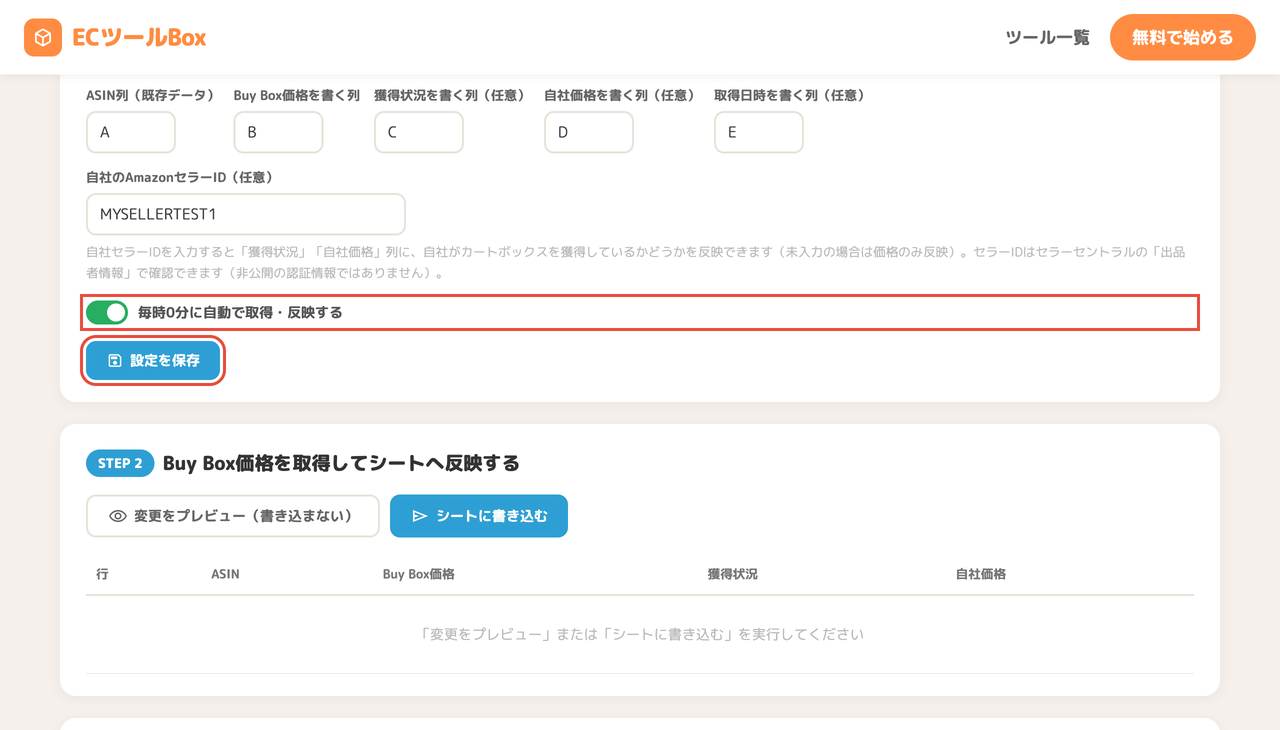Click the STEP 2 badge
The height and width of the screenshot is (730, 1280).
click(x=120, y=463)
